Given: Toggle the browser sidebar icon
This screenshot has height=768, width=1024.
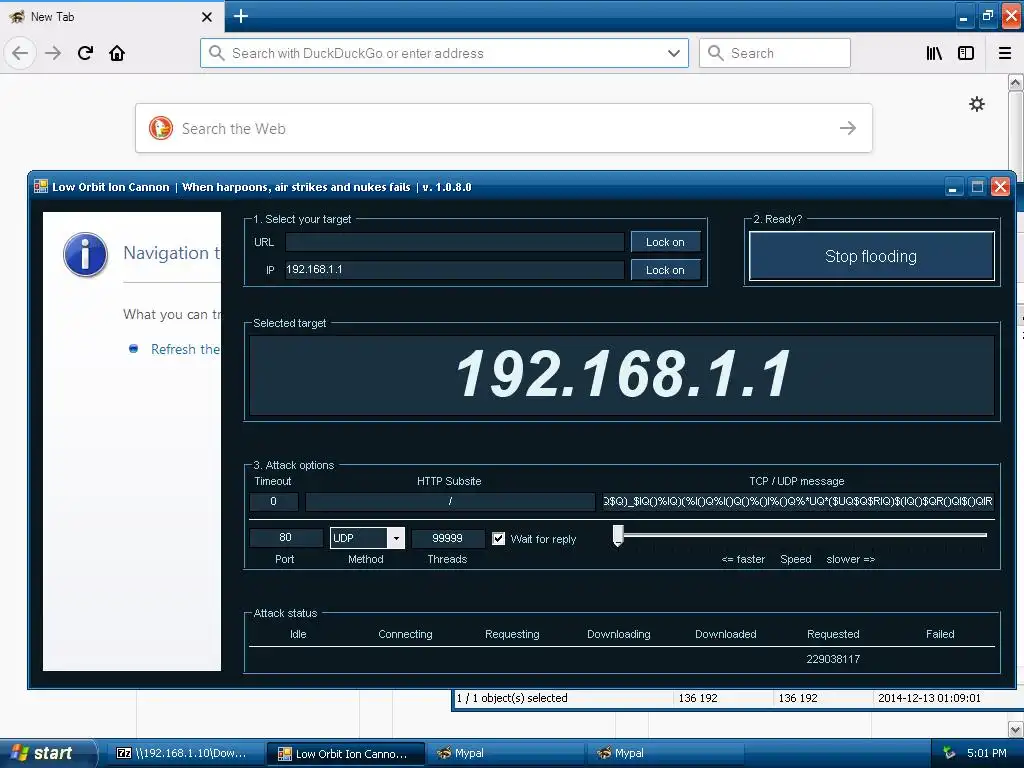Looking at the screenshot, I should pos(966,53).
